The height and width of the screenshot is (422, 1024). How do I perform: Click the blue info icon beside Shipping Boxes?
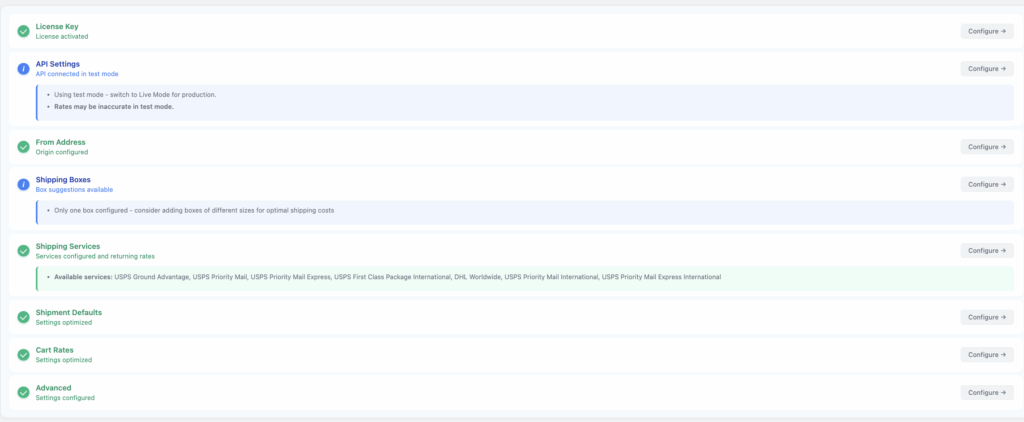pyautogui.click(x=23, y=184)
